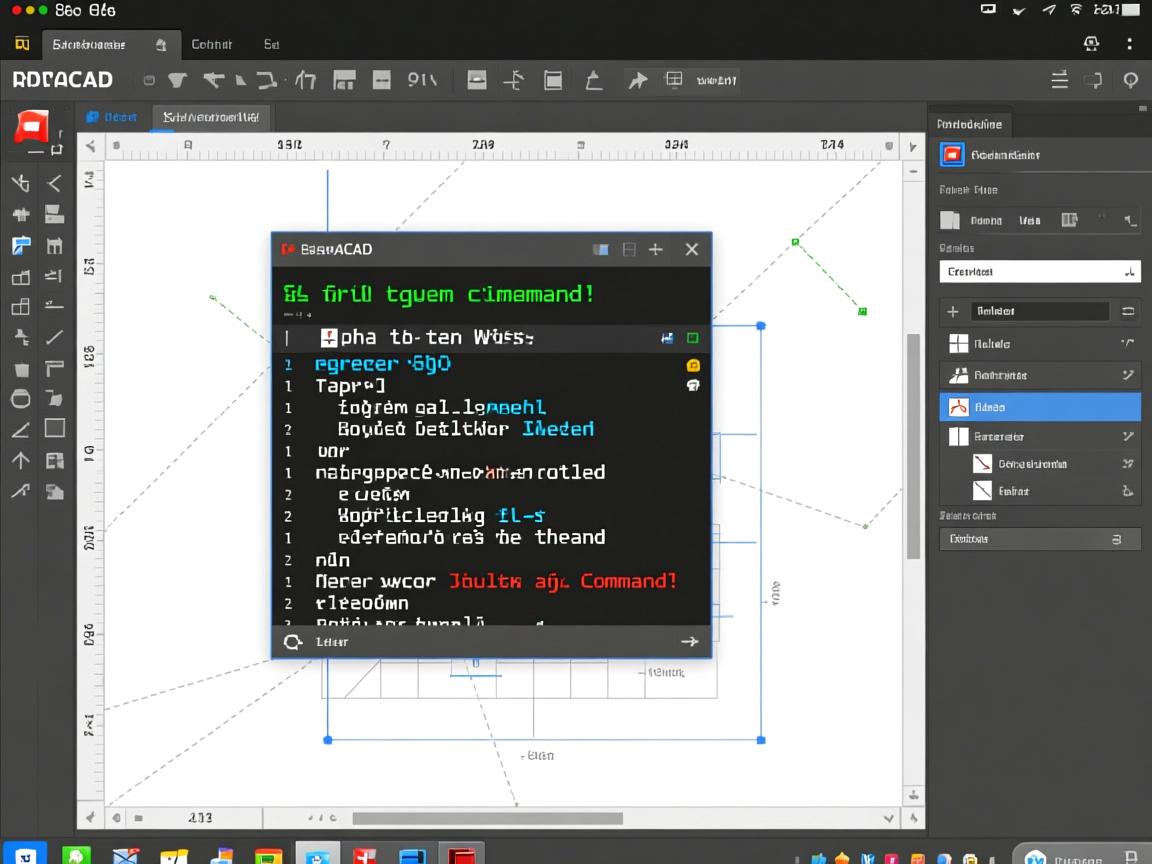1152x864 pixels.
Task: Click the location pin icon in top toolbar
Action: click(x=1130, y=81)
